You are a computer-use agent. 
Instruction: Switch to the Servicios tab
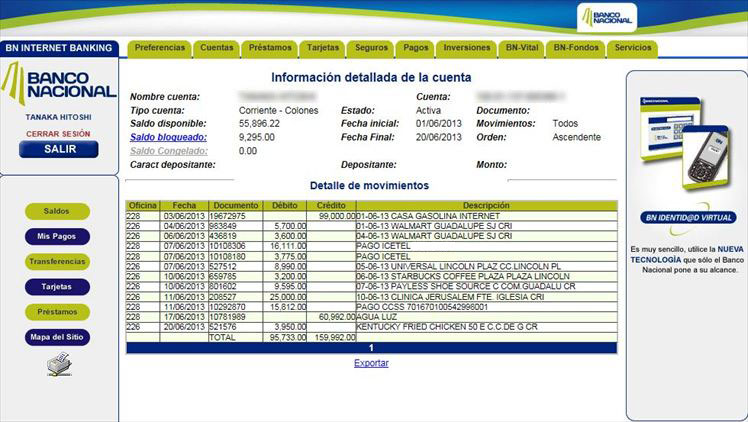pyautogui.click(x=633, y=48)
